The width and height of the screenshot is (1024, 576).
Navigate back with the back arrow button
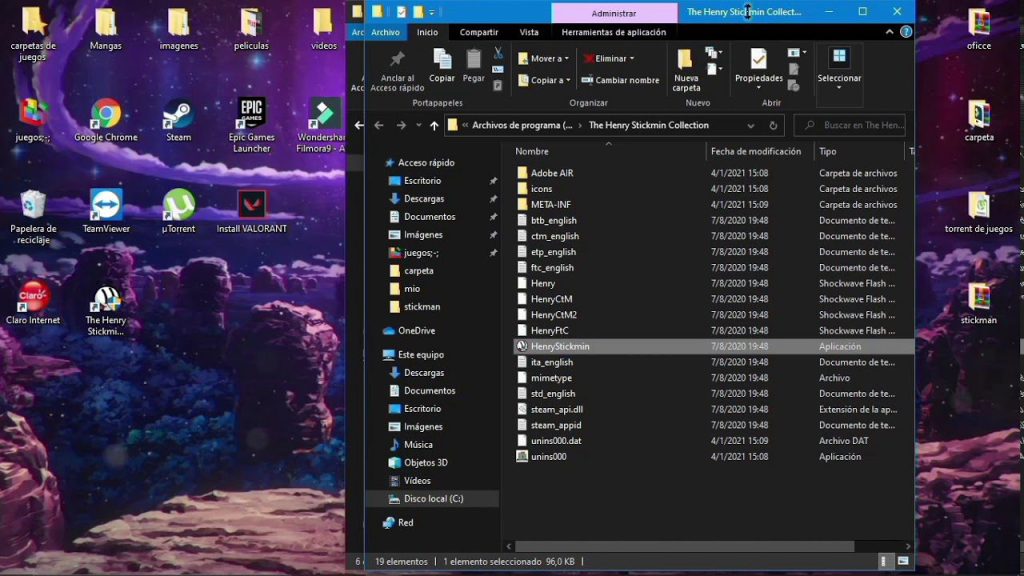click(378, 125)
